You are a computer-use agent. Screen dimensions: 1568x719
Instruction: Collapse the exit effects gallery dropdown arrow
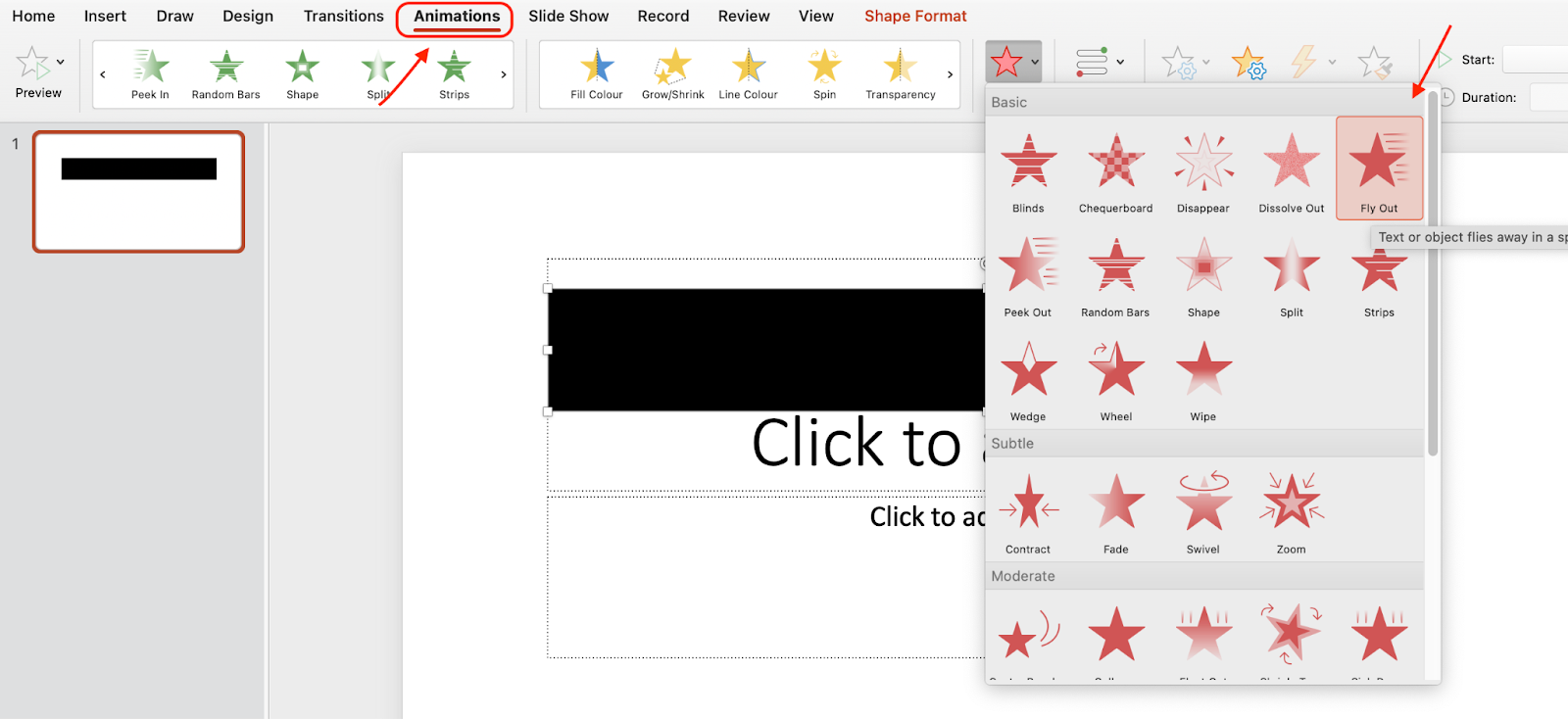[x=1035, y=63]
